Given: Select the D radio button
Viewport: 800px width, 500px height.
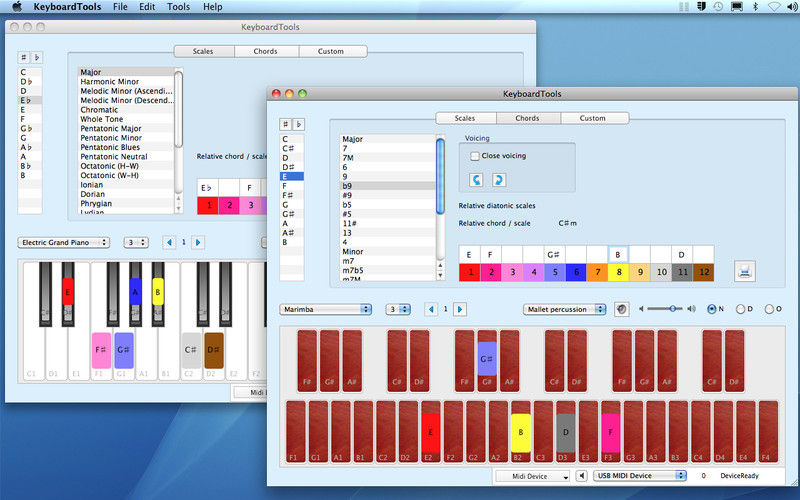Looking at the screenshot, I should (x=740, y=309).
